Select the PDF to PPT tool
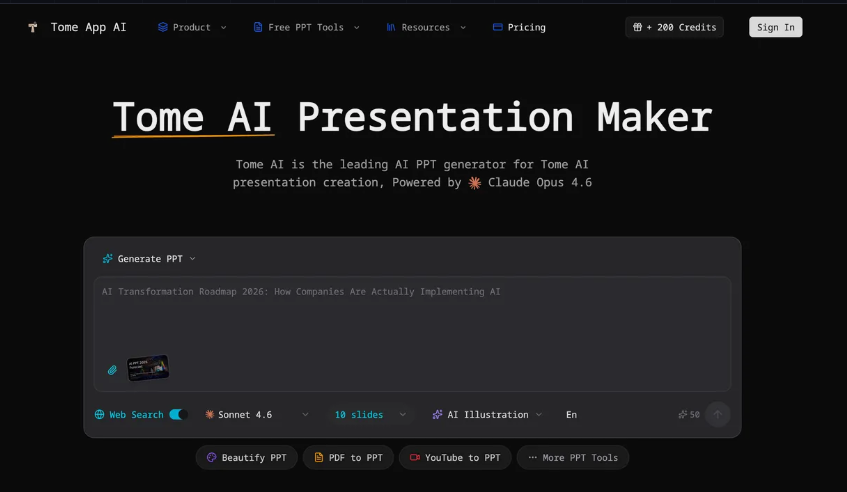The image size is (847, 492). (x=347, y=458)
